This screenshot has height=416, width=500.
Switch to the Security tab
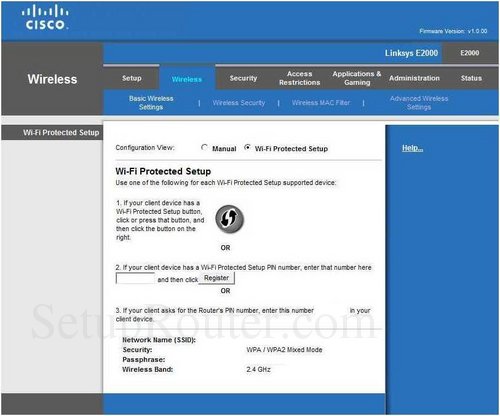pos(243,78)
